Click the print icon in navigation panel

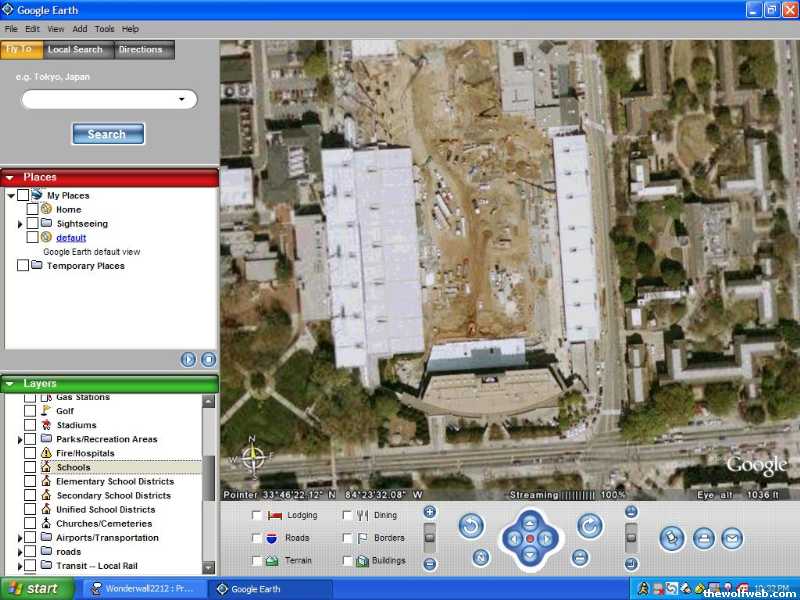click(703, 538)
